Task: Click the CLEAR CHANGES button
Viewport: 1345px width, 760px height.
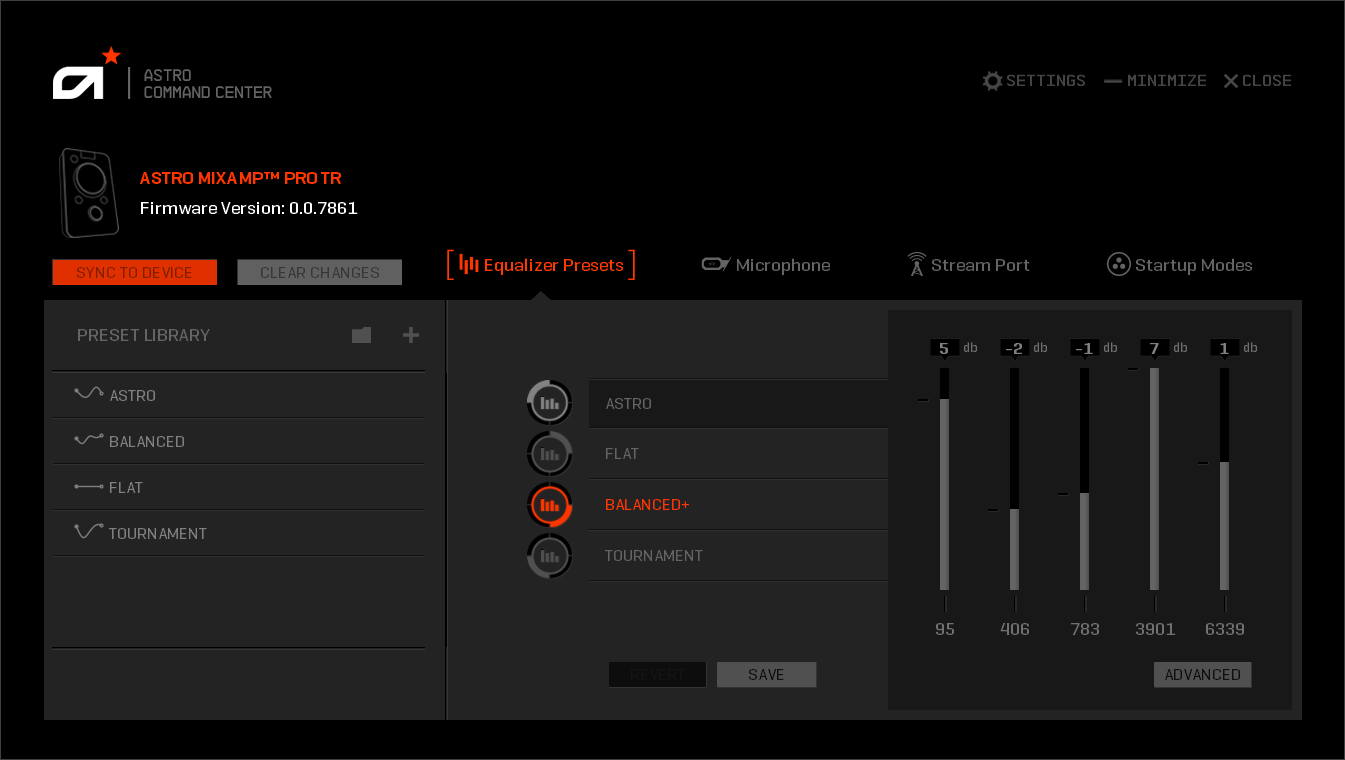Action: point(320,272)
